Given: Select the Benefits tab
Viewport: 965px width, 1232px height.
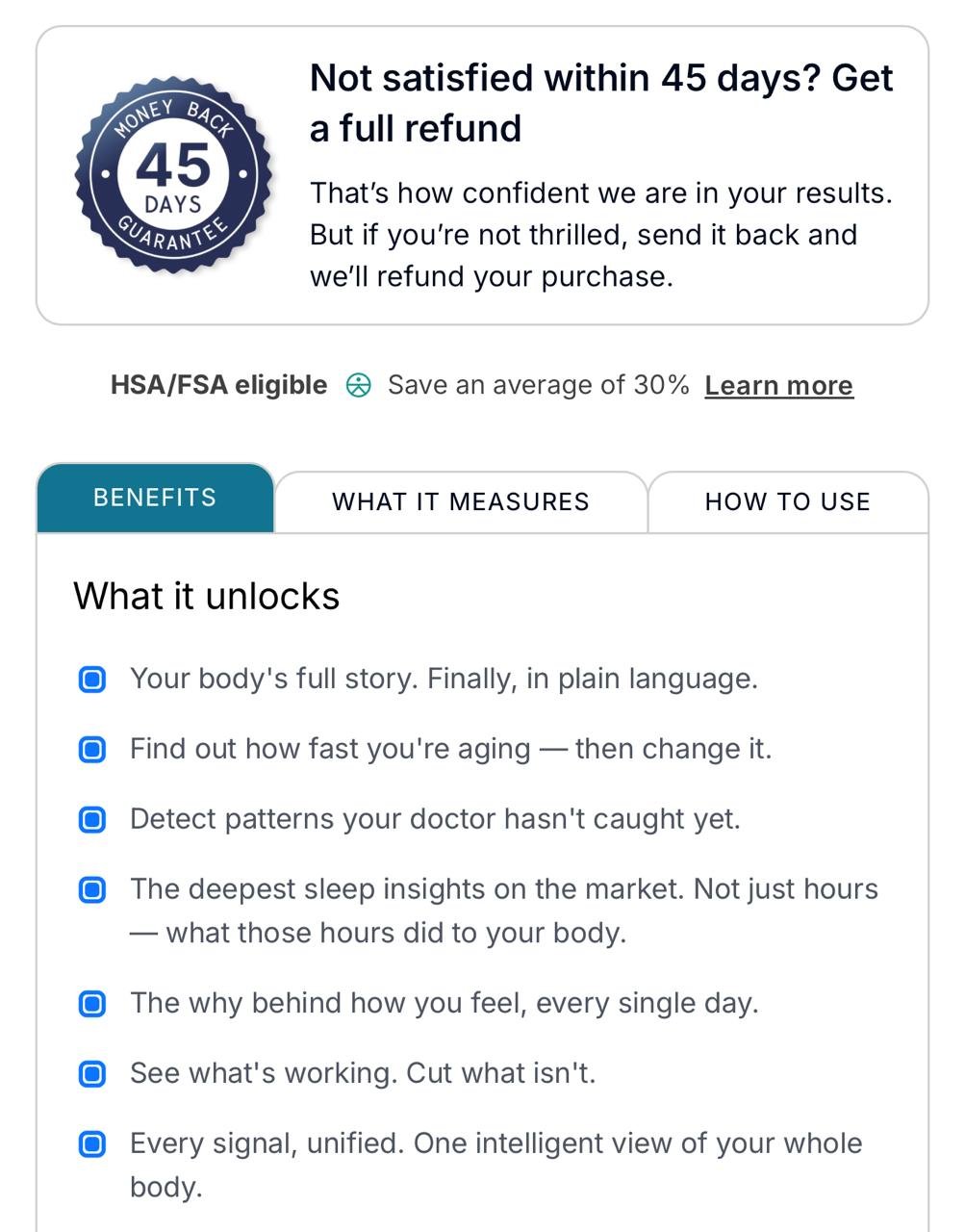Looking at the screenshot, I should (155, 498).
